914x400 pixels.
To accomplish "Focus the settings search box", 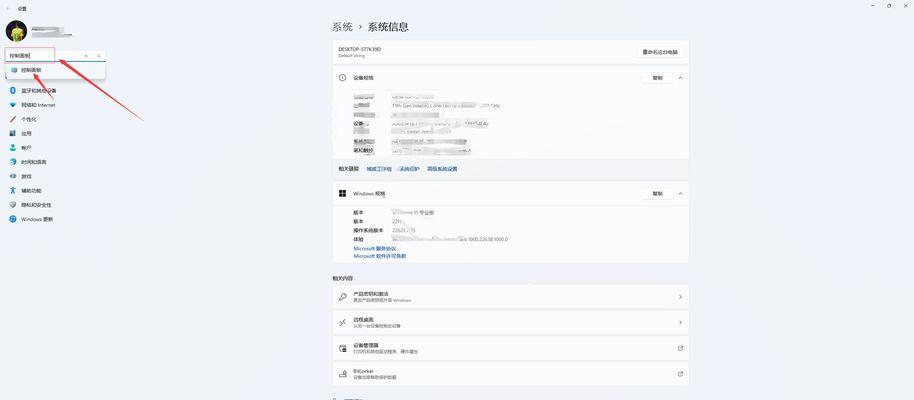I will click(x=55, y=55).
